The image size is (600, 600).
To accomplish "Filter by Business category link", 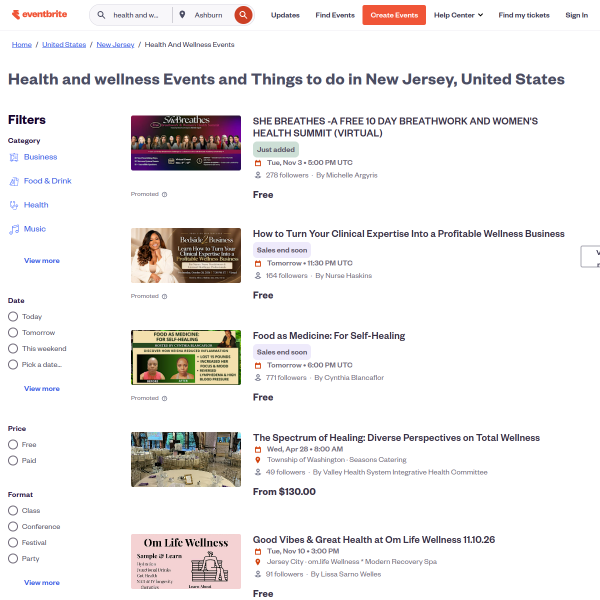I will (41, 157).
